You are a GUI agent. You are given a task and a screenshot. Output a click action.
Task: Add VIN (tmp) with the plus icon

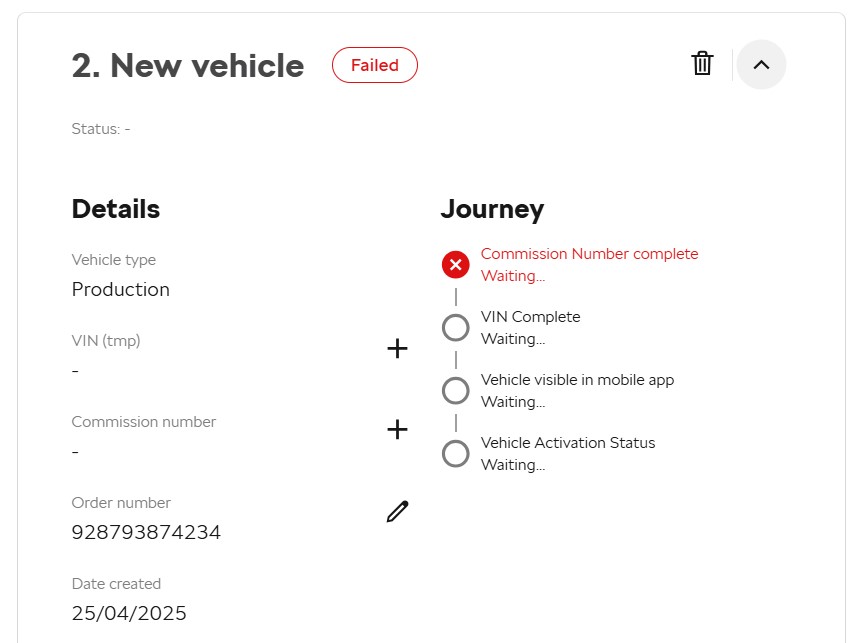coord(397,349)
